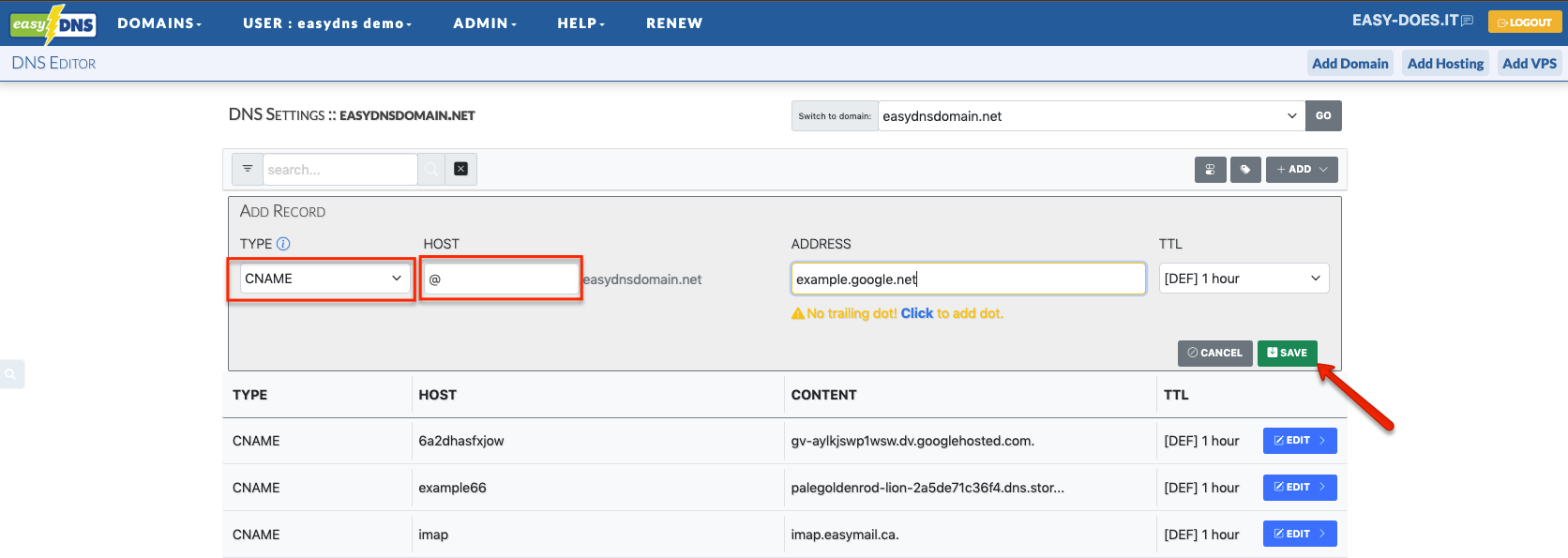Open the HELP menu
1568x558 pixels.
tap(580, 23)
